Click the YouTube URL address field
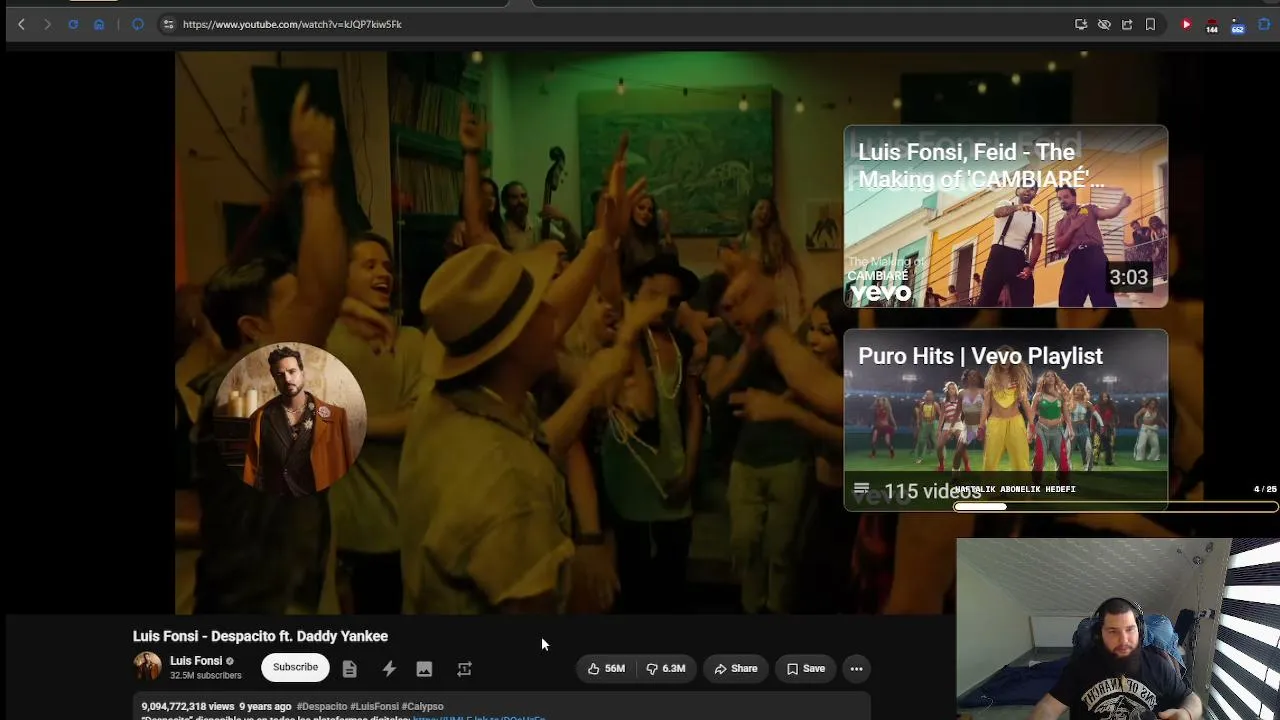The image size is (1280, 720). [292, 24]
